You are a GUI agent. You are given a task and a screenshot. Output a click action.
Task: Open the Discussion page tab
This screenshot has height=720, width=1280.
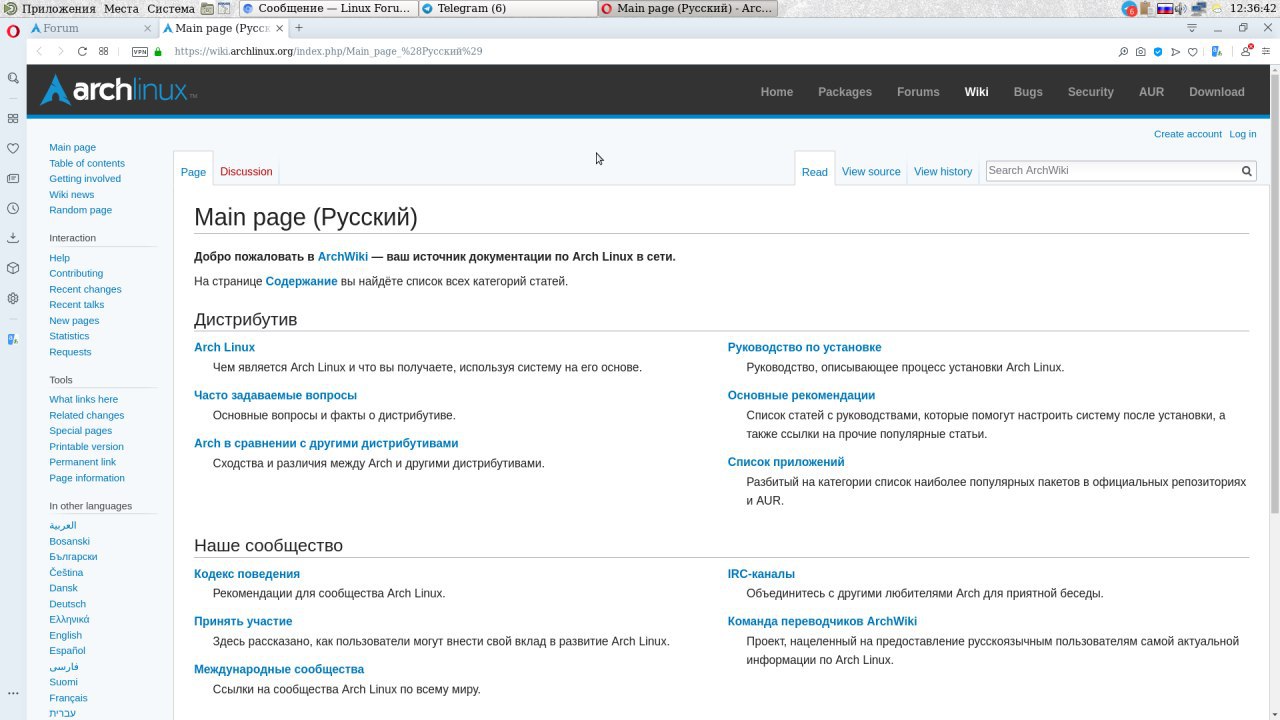(246, 171)
